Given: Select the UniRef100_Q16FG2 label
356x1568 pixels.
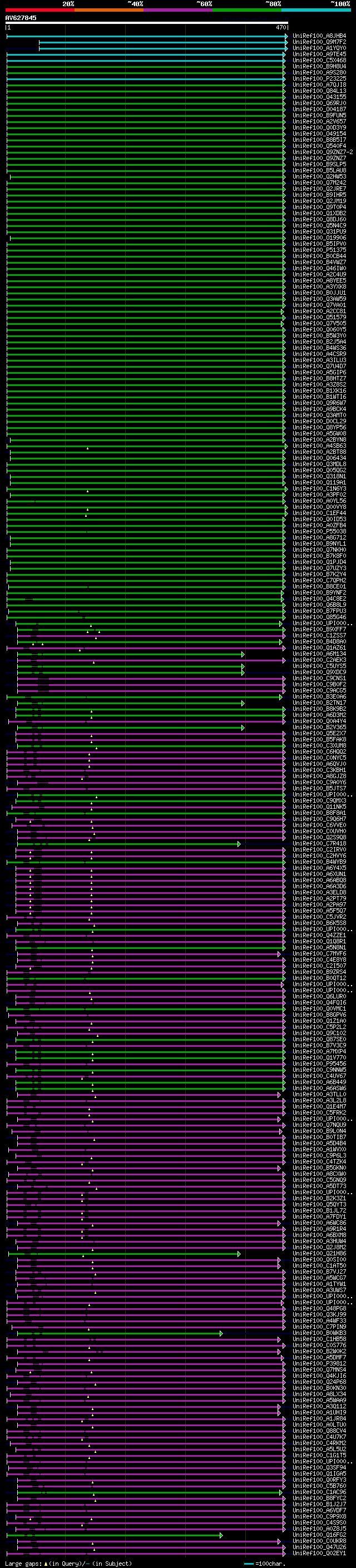Looking at the screenshot, I should (x=319, y=1535).
